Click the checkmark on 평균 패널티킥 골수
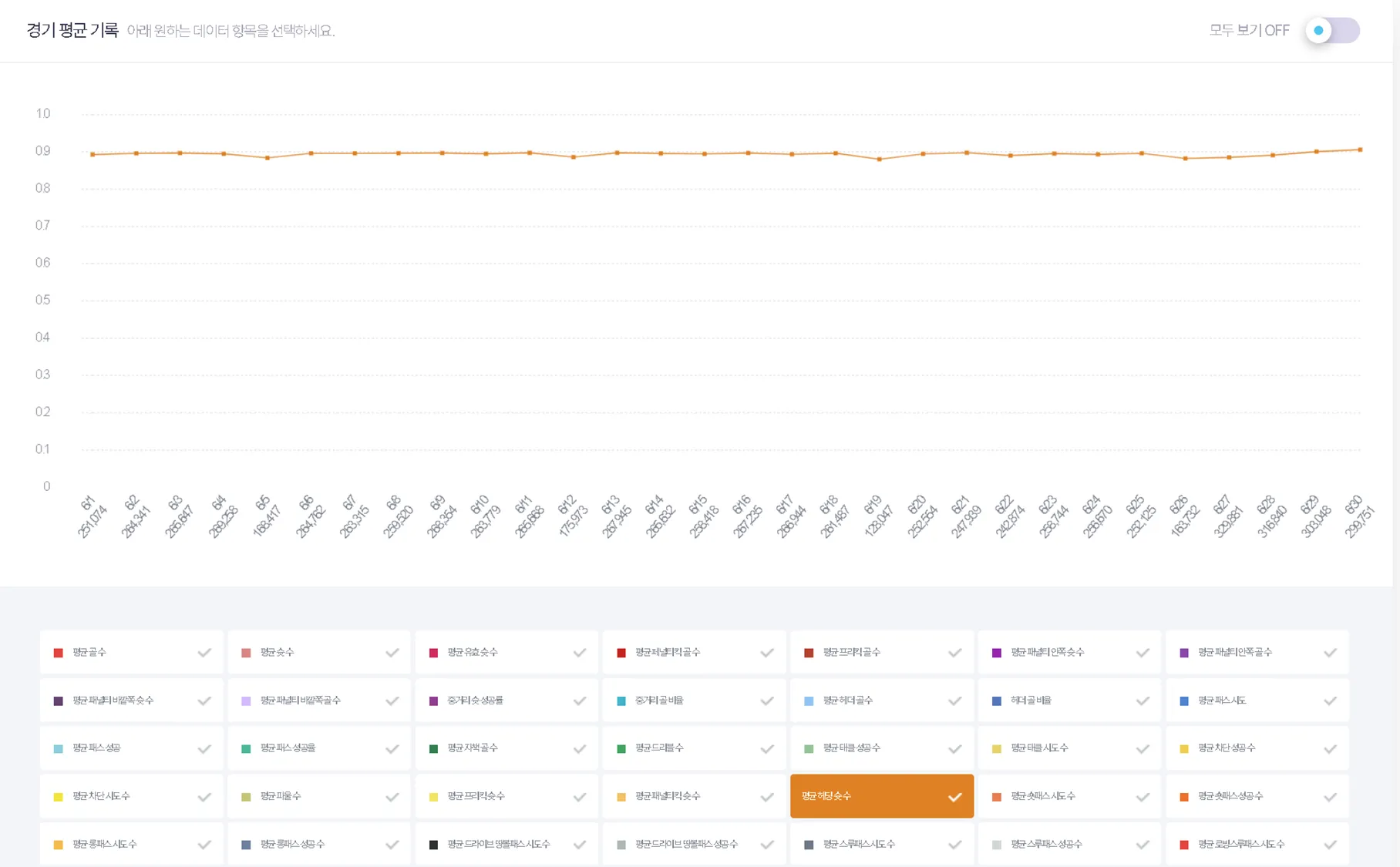This screenshot has width=1400, height=867. click(767, 653)
